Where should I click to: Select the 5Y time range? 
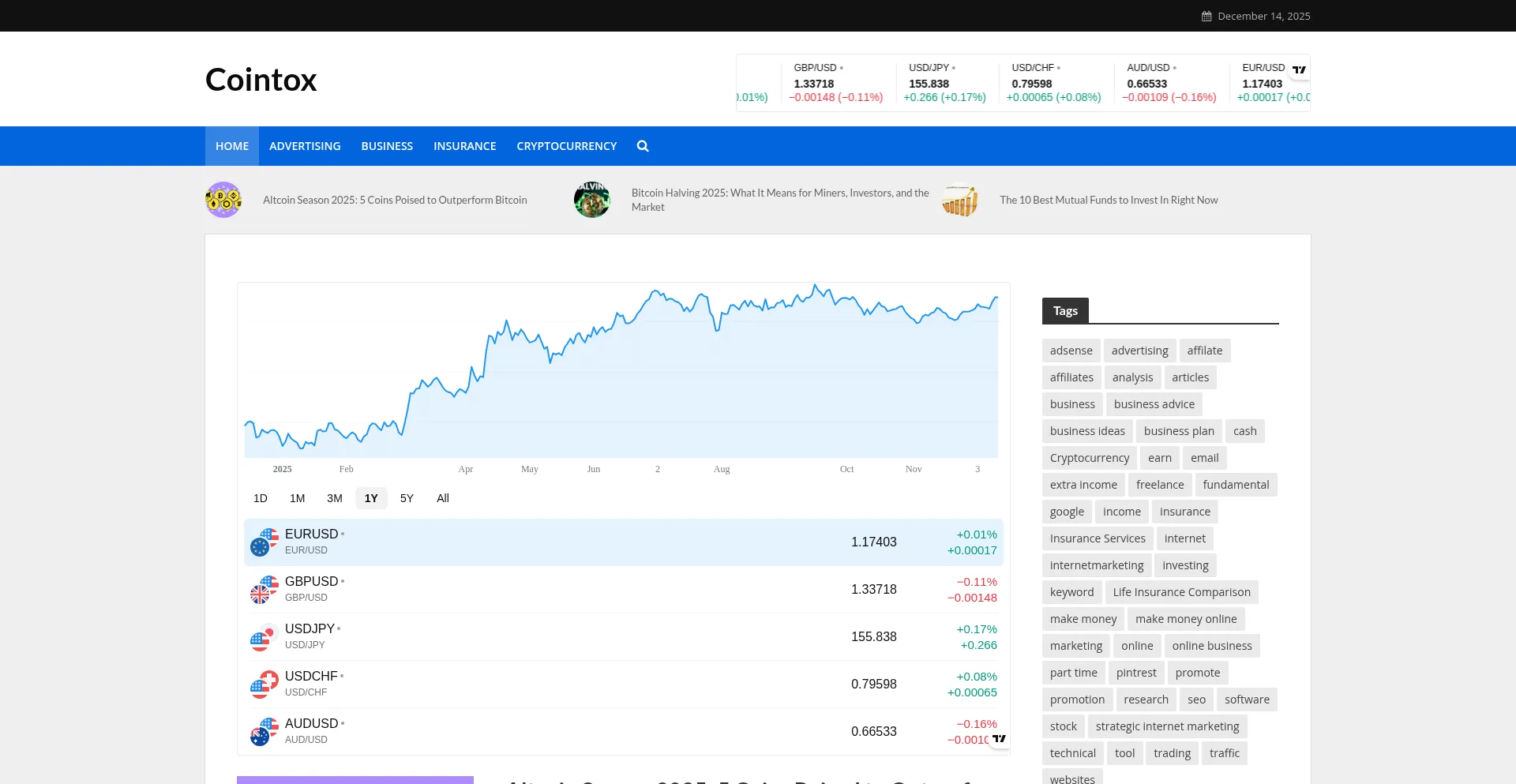click(x=407, y=498)
